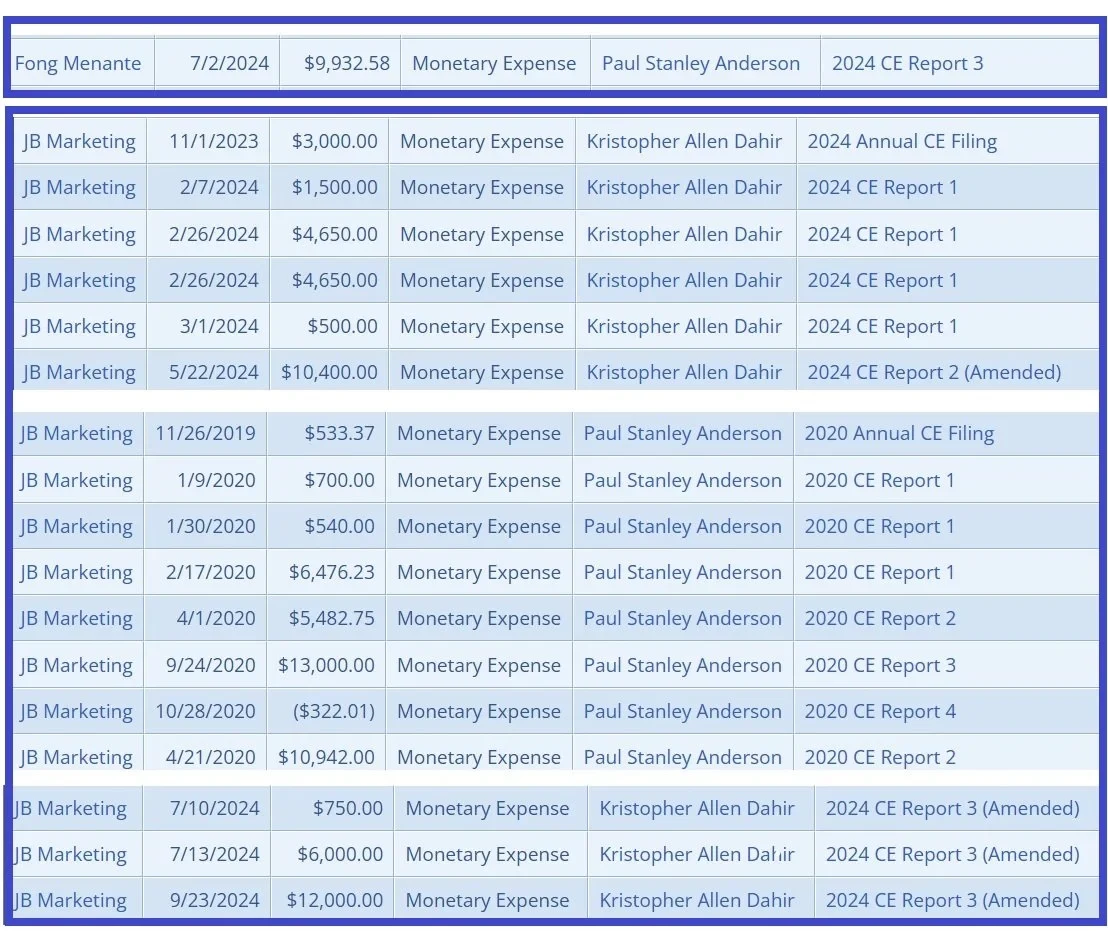
Task: Select the $9,932.58 amount cell
Action: coord(347,64)
